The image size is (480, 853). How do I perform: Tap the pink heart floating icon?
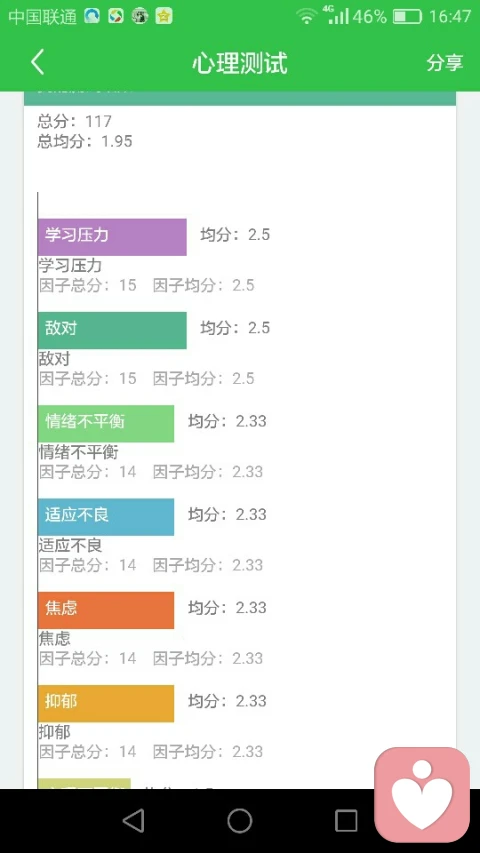pyautogui.click(x=422, y=794)
